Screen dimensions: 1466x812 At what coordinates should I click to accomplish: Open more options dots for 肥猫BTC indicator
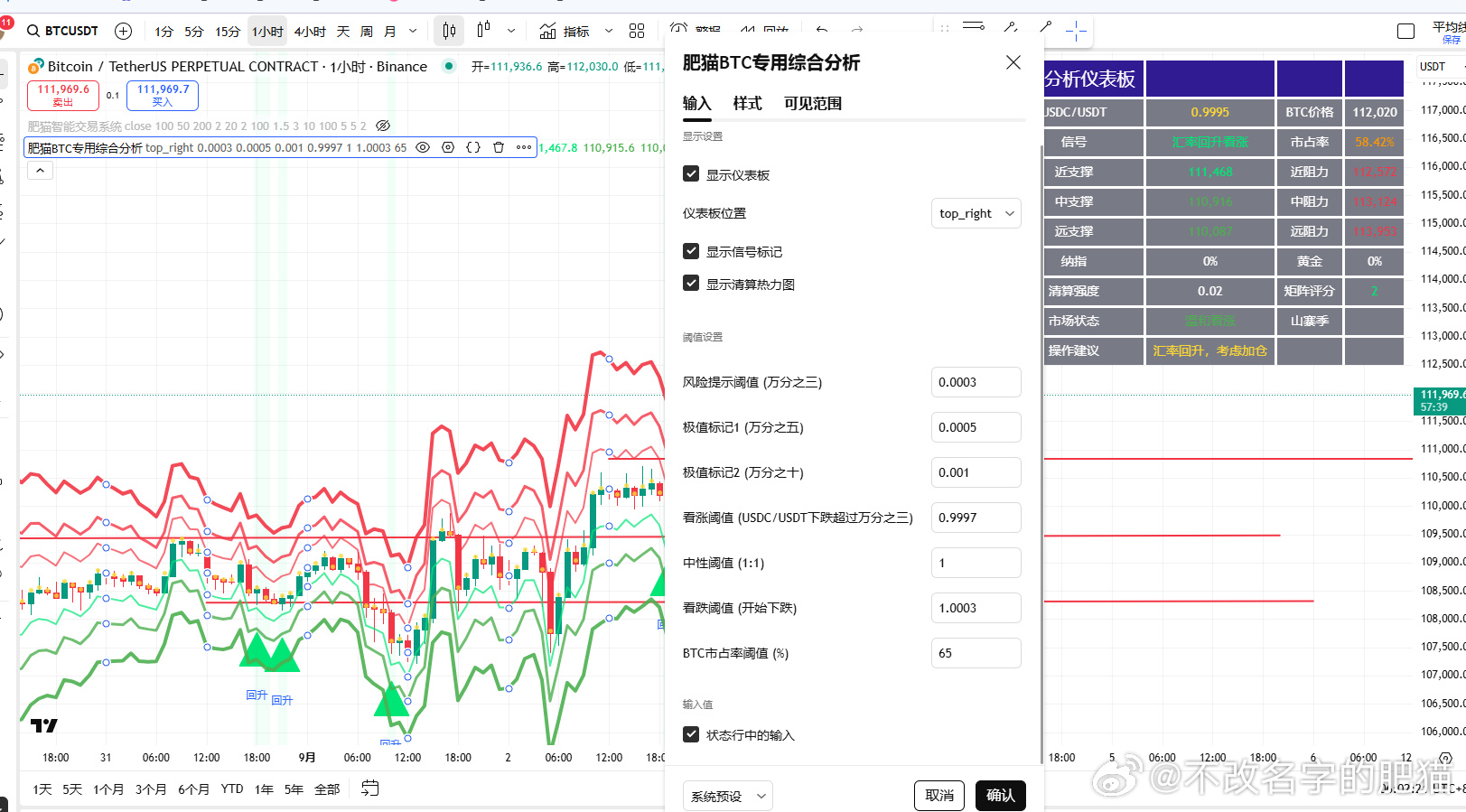[524, 147]
